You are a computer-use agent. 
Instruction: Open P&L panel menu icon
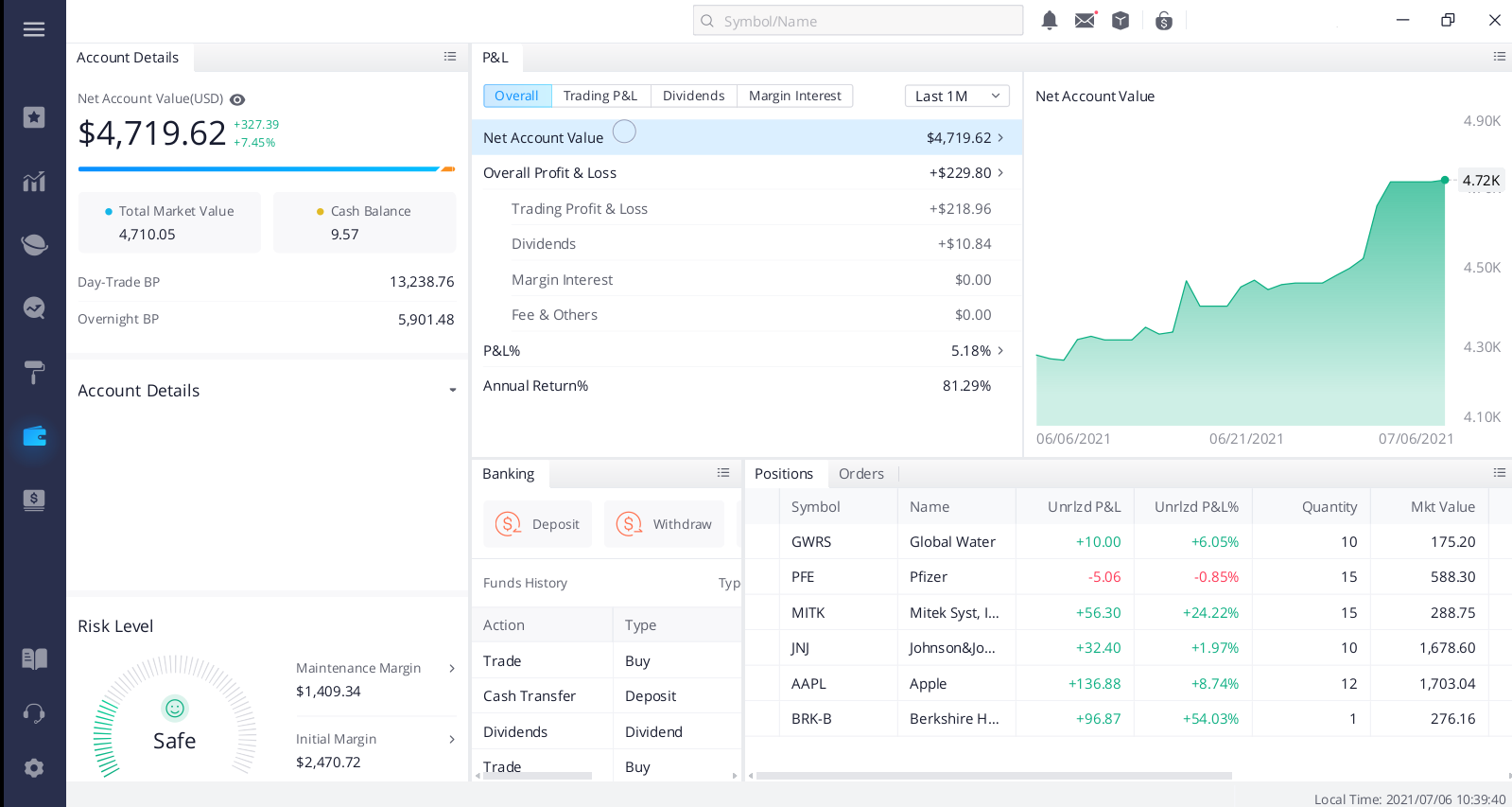point(1499,57)
